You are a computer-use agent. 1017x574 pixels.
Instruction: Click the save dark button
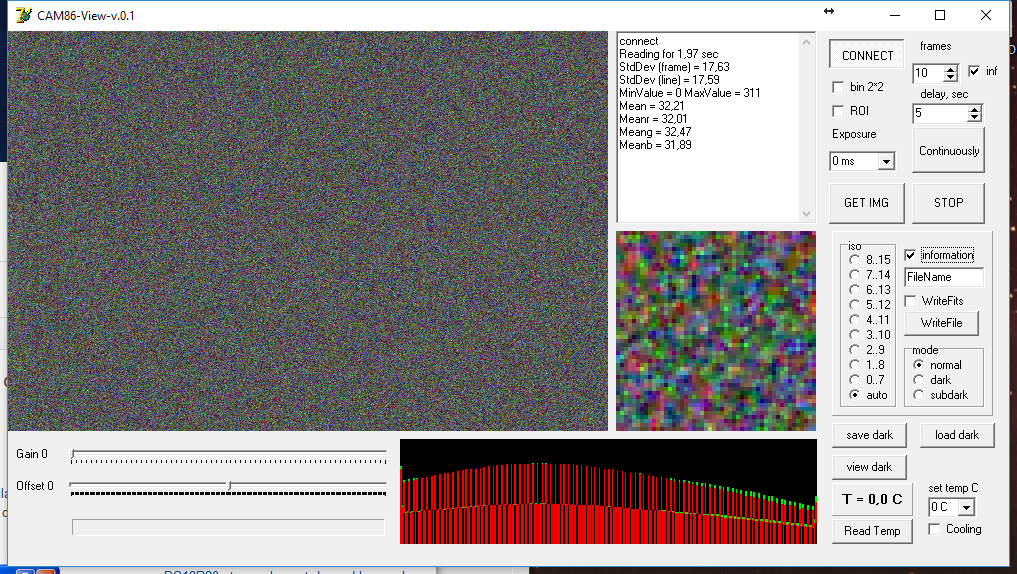869,435
